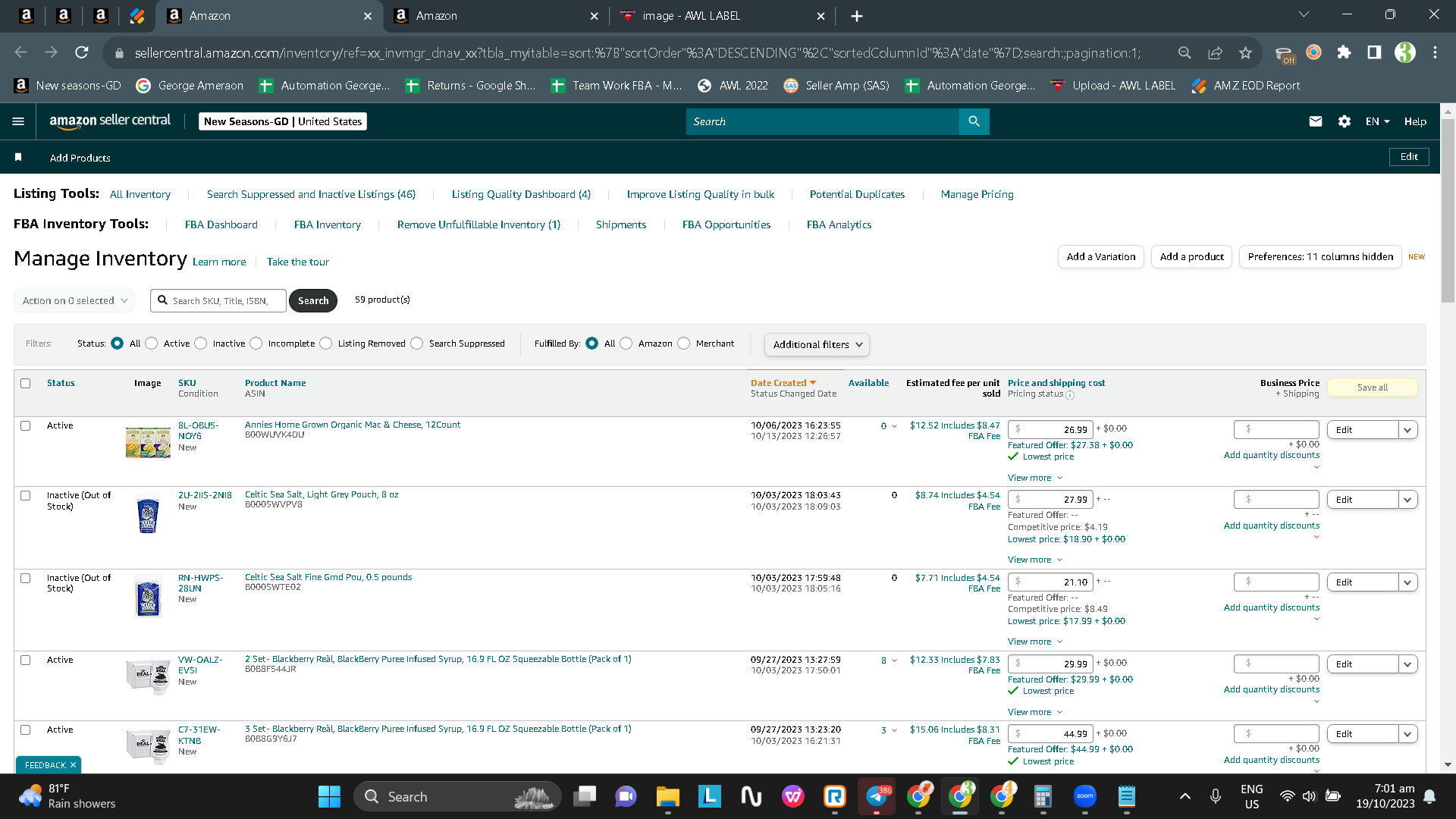Go to Shipments in FBA Inventory Tools

coord(621,224)
